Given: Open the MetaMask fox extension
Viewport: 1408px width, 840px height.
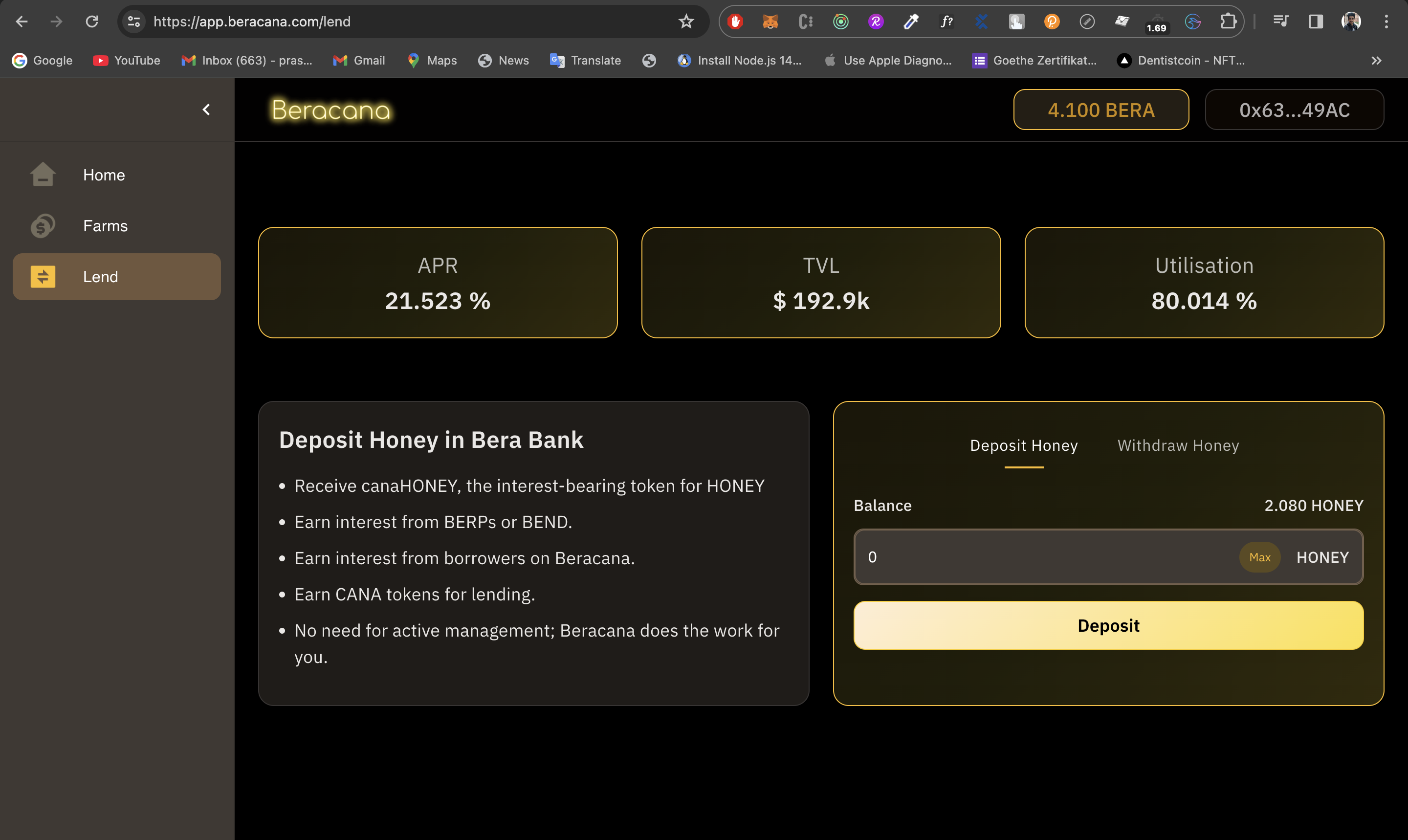Looking at the screenshot, I should click(770, 22).
